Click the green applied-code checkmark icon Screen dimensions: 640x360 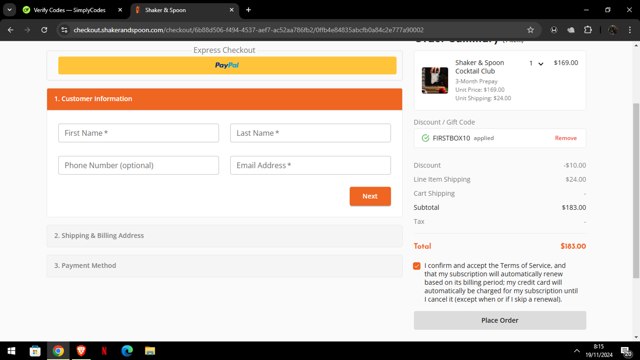pos(425,138)
